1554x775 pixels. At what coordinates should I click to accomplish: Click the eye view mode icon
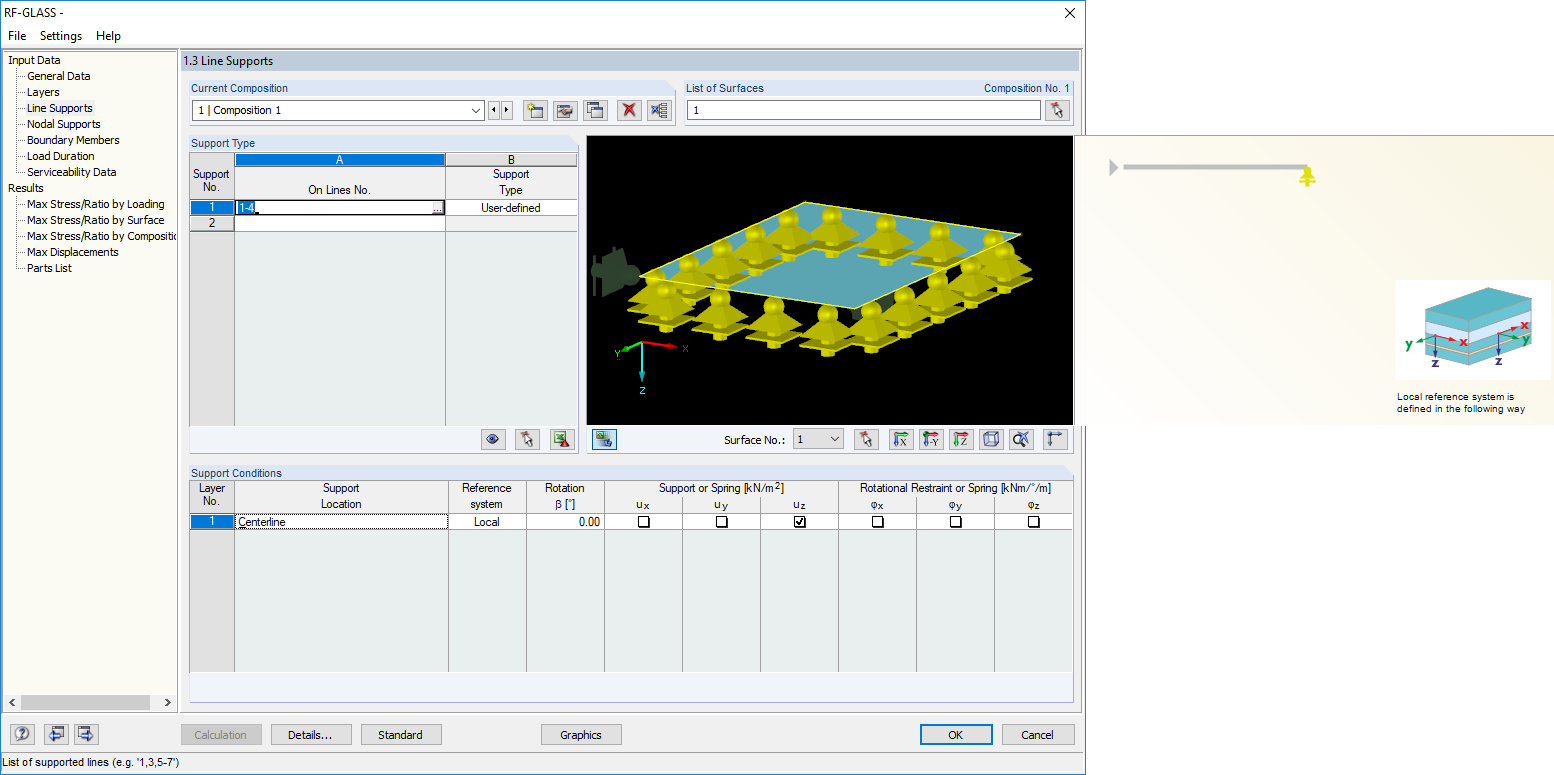[x=492, y=439]
